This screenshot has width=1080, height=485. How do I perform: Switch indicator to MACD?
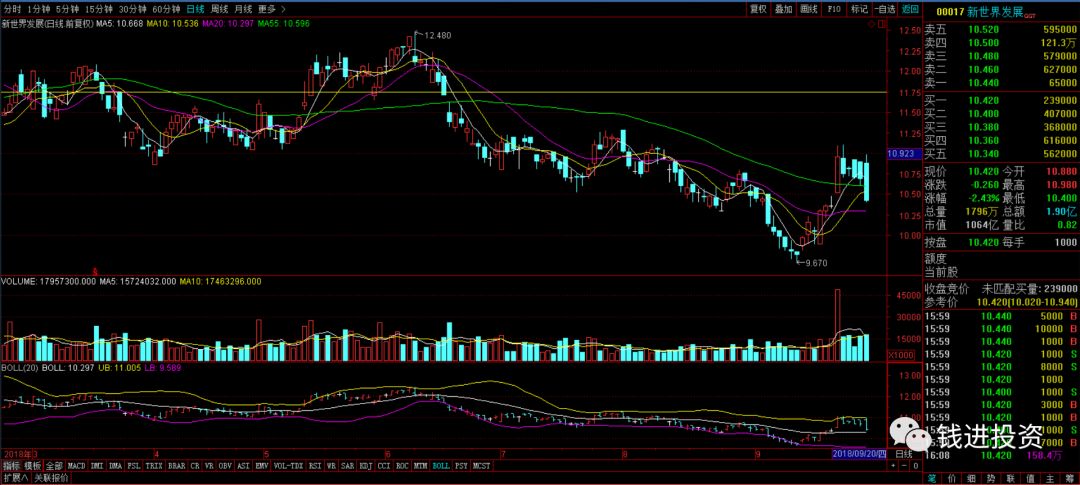pyautogui.click(x=76, y=466)
